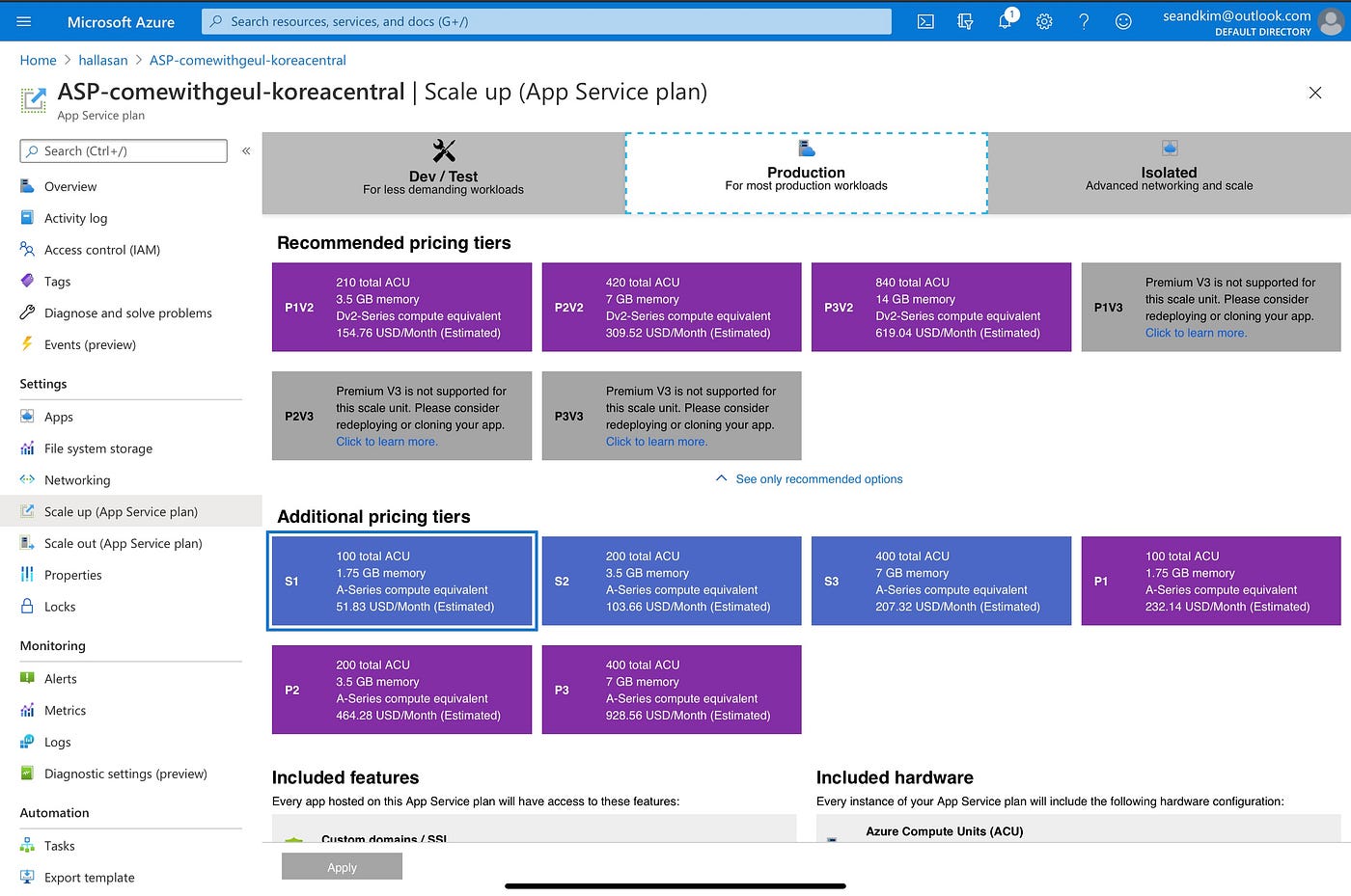Click the Microsoft Azure logo text
Screen dimensions: 1351x896
click(121, 21)
